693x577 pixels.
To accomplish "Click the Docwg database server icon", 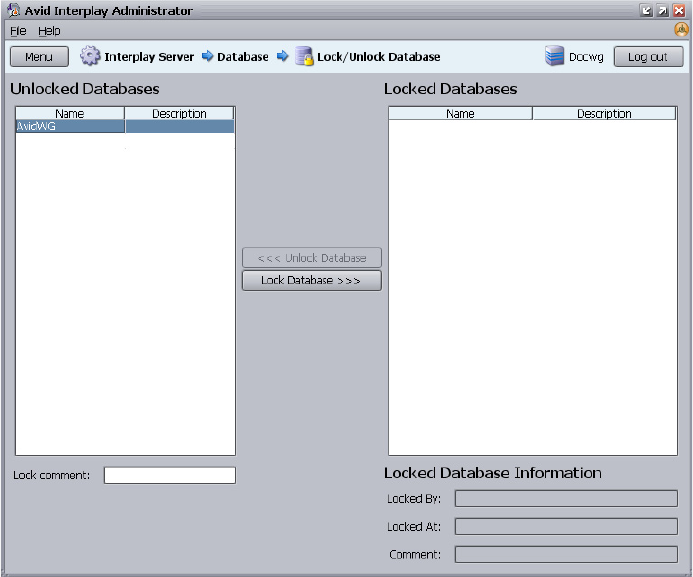I will tap(554, 56).
